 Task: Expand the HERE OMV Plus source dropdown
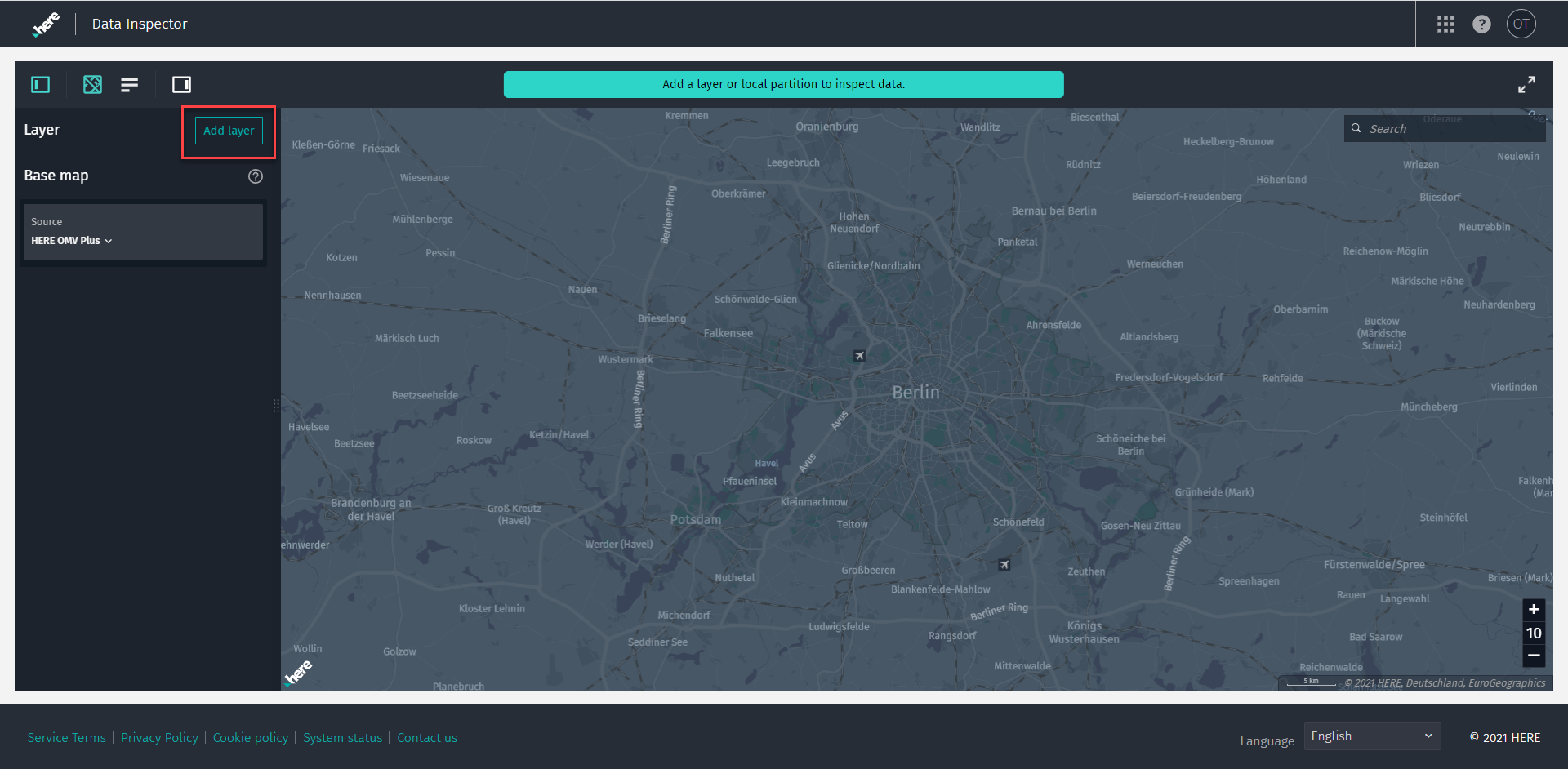[72, 241]
